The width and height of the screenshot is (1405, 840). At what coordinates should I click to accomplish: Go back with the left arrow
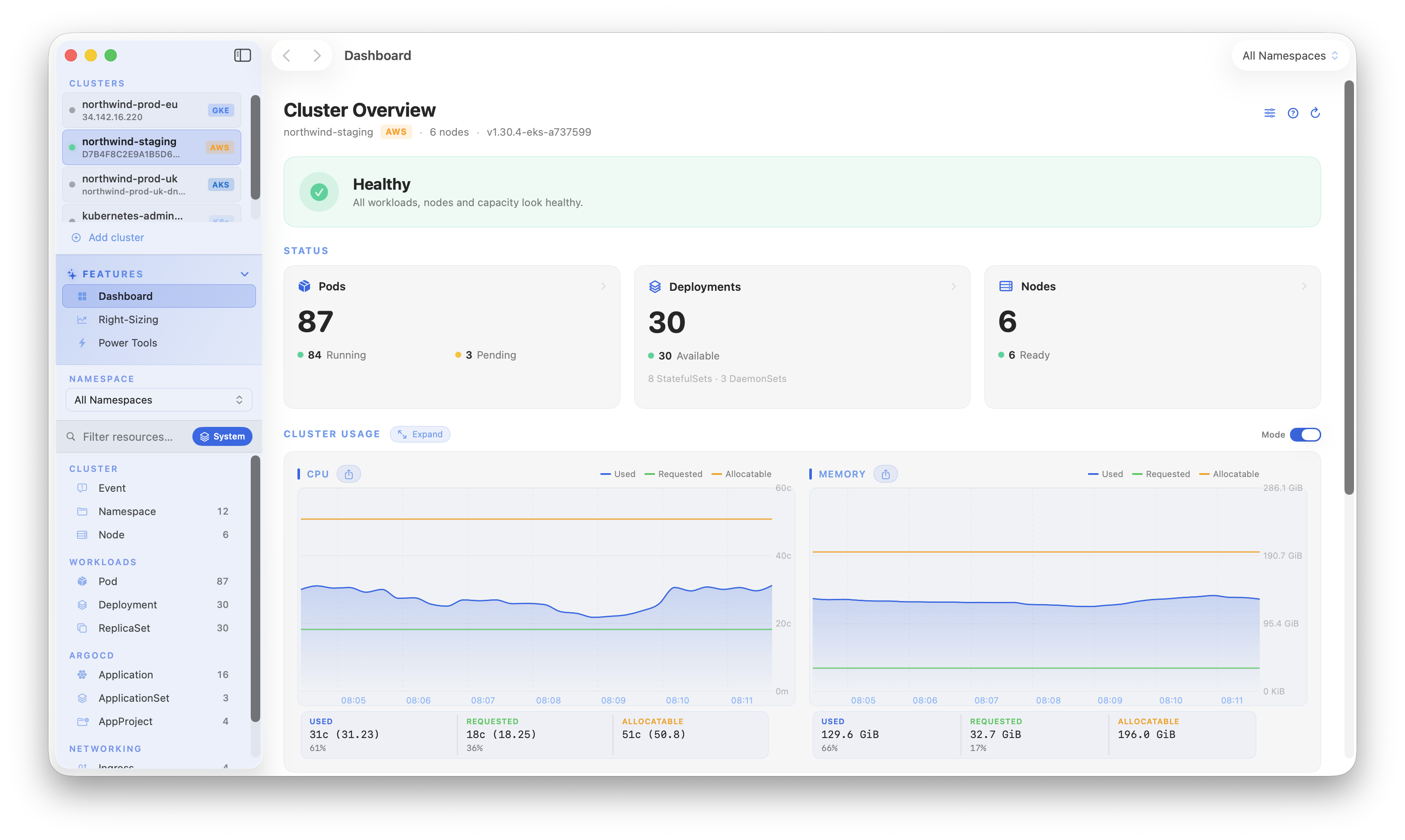pyautogui.click(x=287, y=55)
